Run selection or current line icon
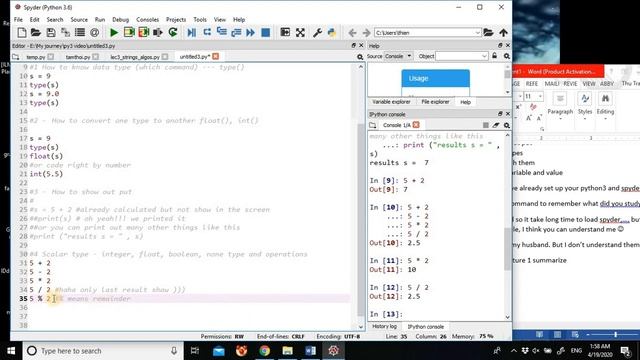The height and width of the screenshot is (360, 640). click(158, 33)
